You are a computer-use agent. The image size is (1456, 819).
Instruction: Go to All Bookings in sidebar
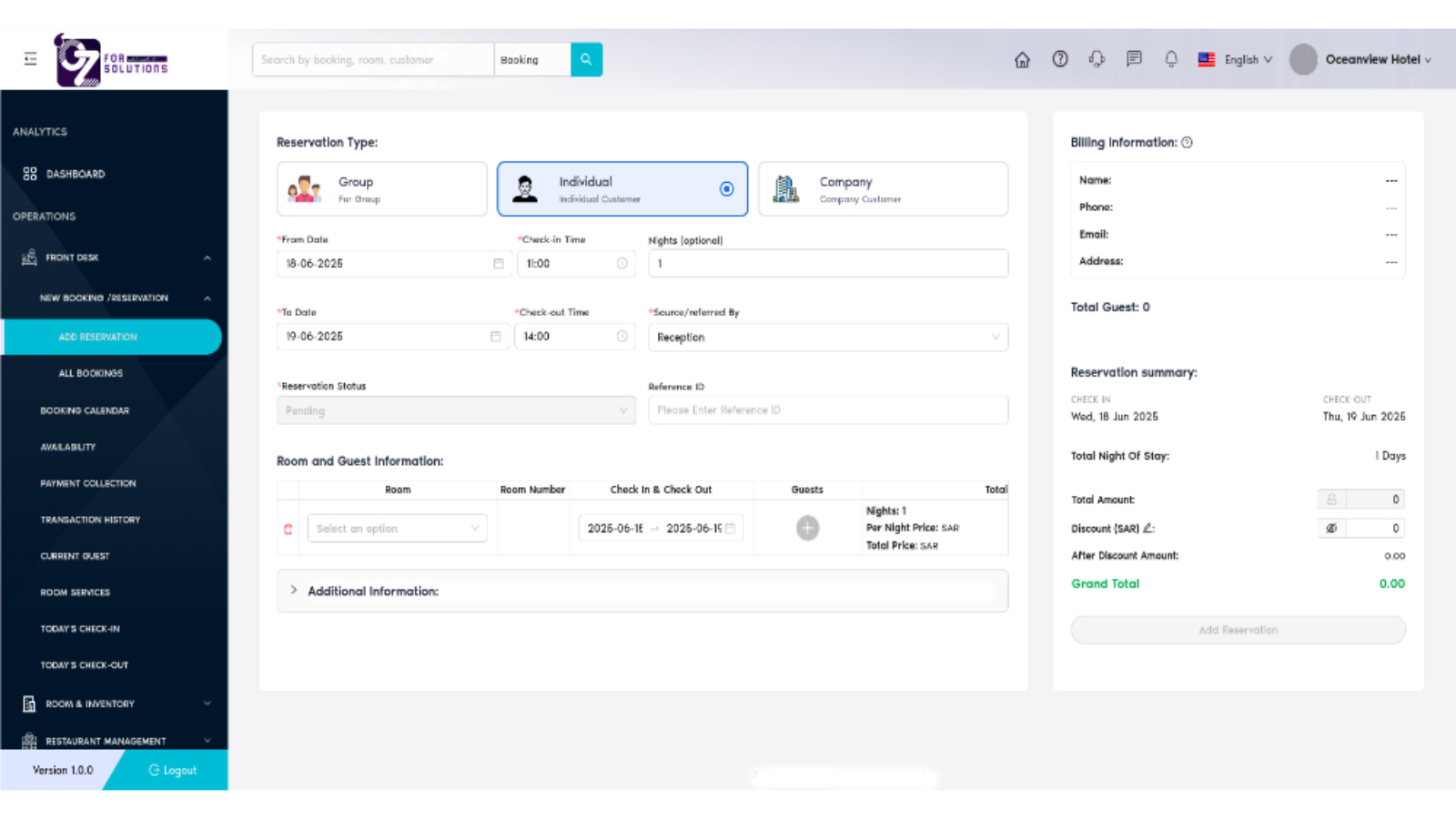90,373
